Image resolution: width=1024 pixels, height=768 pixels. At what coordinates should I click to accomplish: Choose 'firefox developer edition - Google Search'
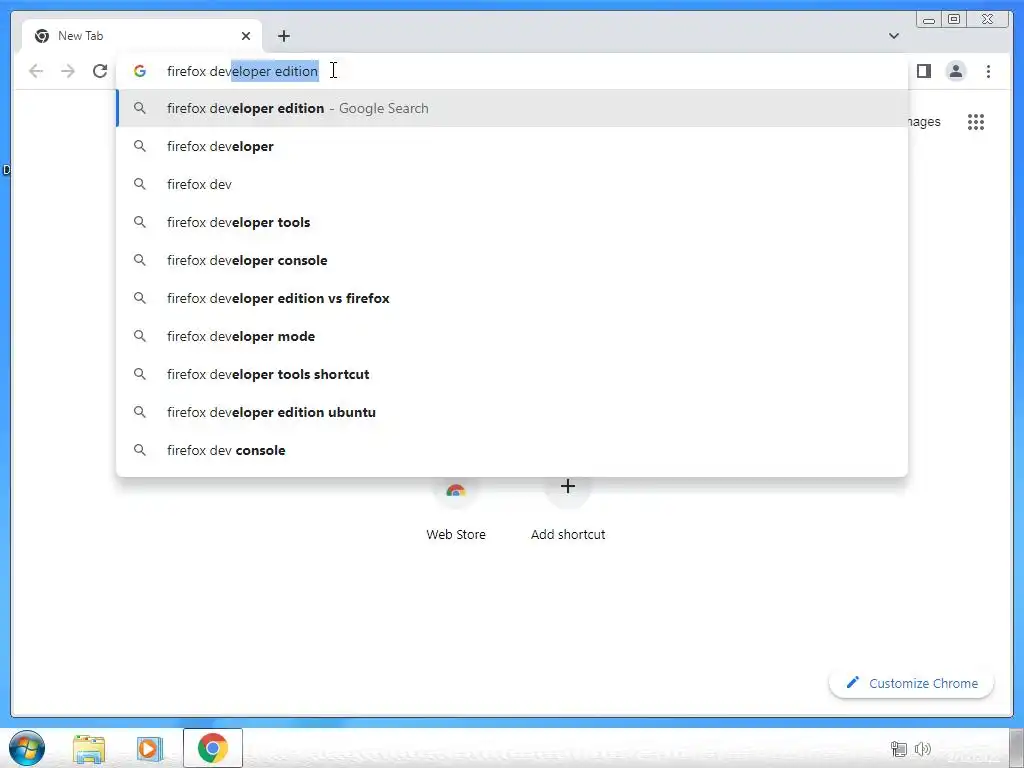(x=512, y=108)
